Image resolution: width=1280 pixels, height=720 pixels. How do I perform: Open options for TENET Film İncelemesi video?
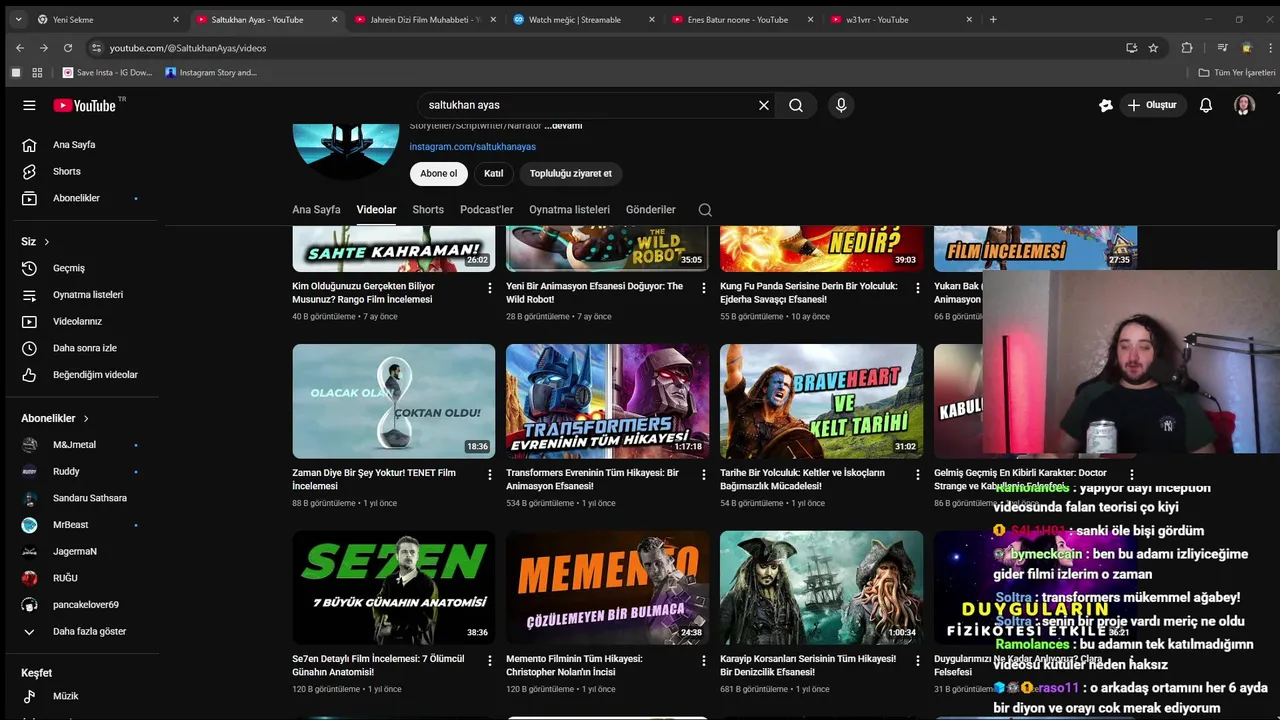(490, 475)
